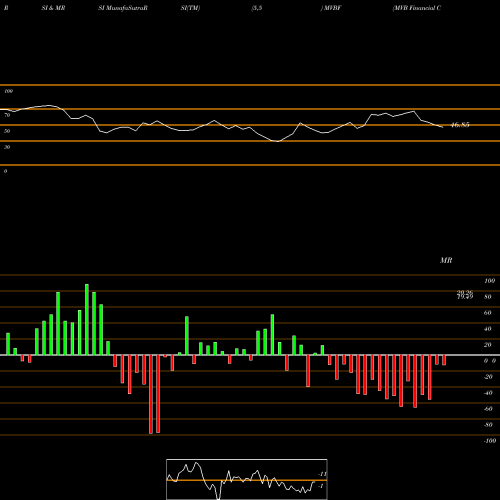Click the 'SI & MR' header label
Screen dimensions: 500x500
coord(53,8)
